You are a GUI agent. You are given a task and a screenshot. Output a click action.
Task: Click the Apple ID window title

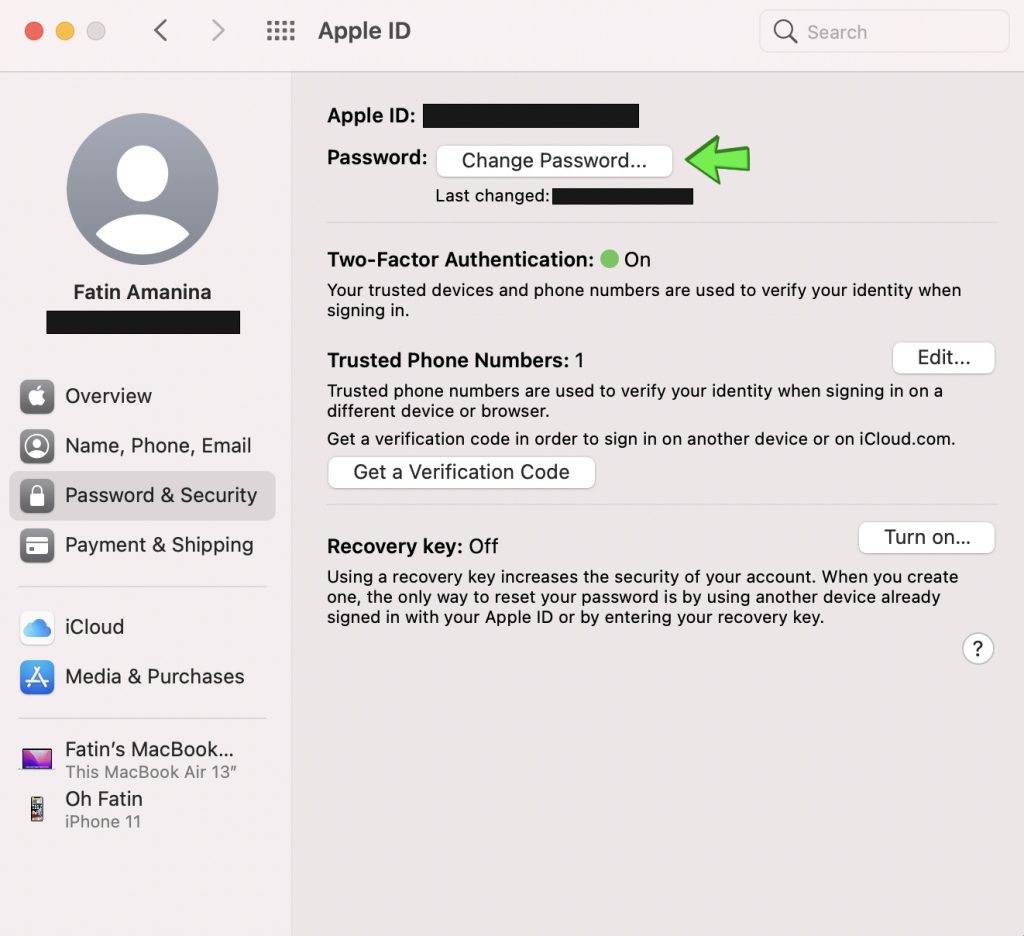364,31
